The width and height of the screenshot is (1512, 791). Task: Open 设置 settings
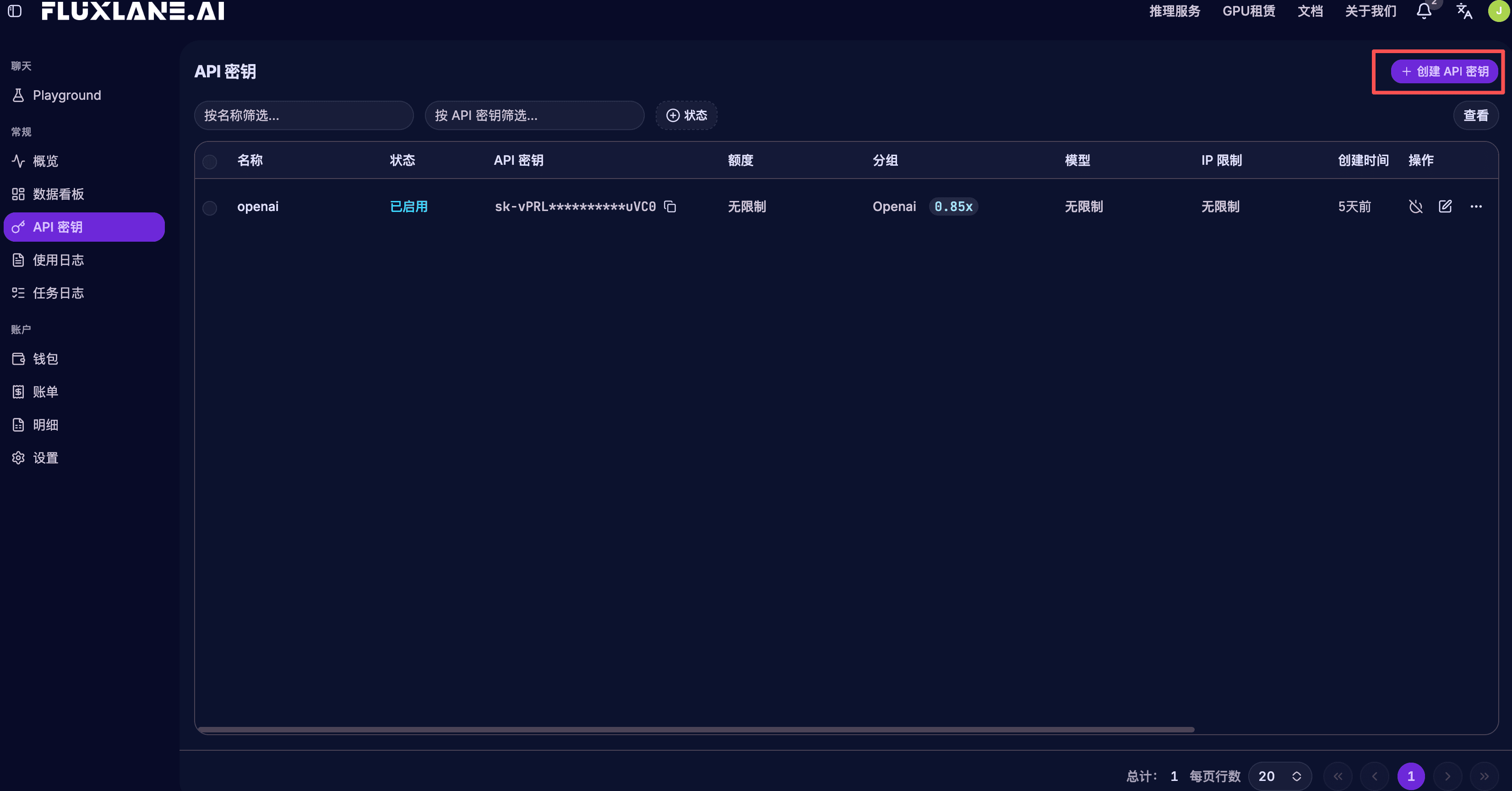pos(84,458)
